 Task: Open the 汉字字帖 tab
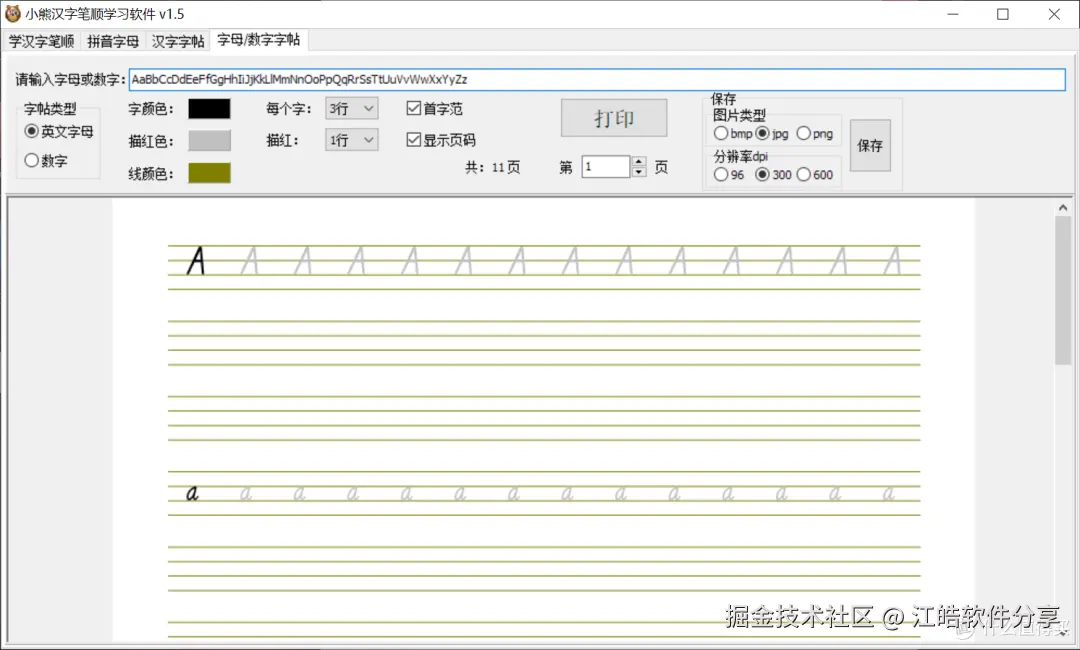[177, 41]
